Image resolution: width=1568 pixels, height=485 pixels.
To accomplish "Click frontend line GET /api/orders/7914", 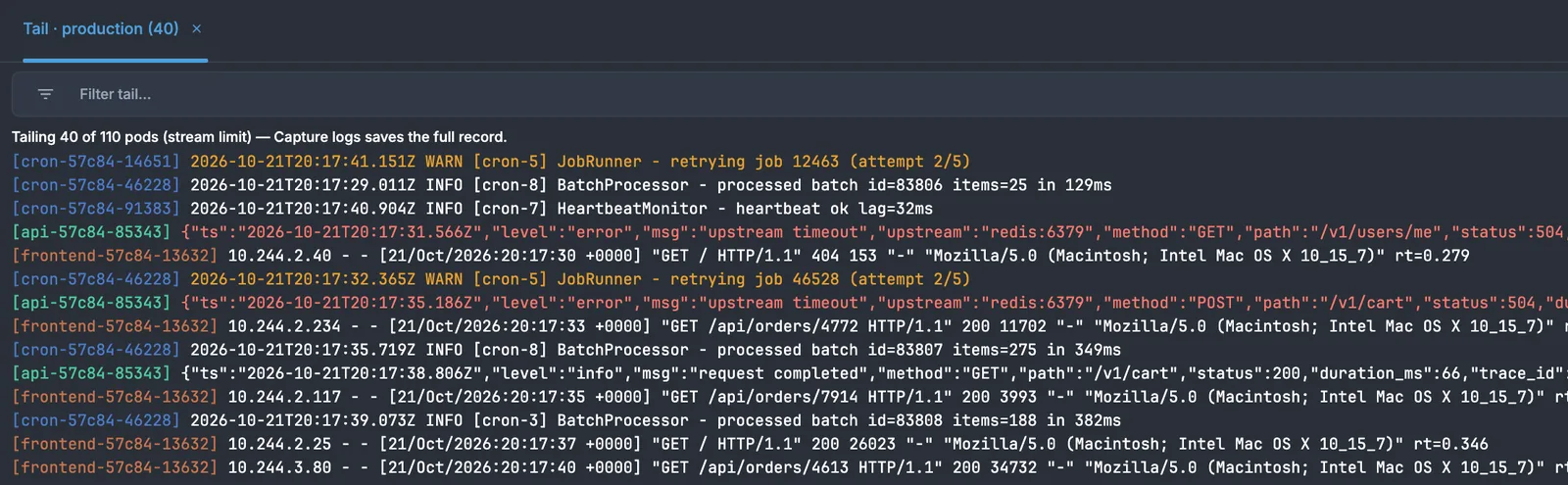I will [x=790, y=397].
